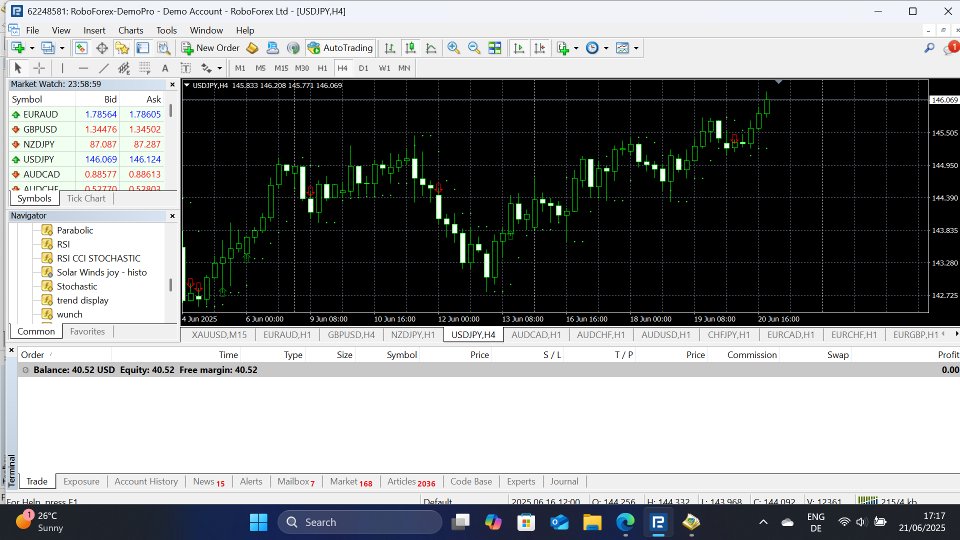Click the Templates toolbar icon
Viewport: 960px width, 540px height.
pos(622,48)
